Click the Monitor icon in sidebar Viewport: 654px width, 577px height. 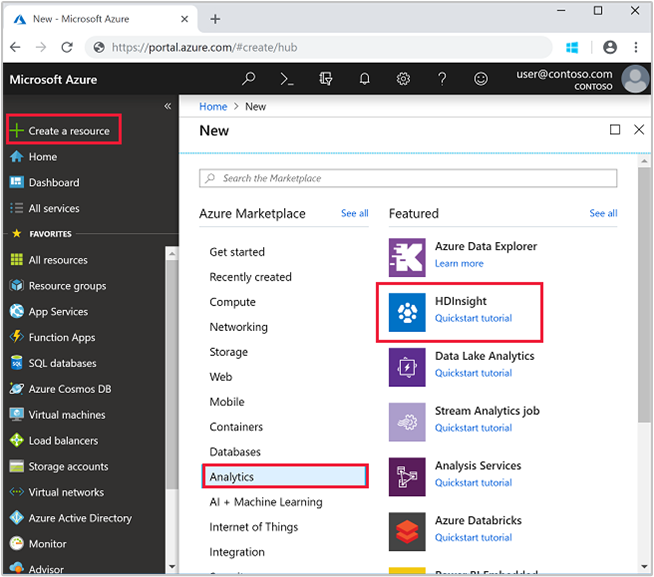[17, 544]
